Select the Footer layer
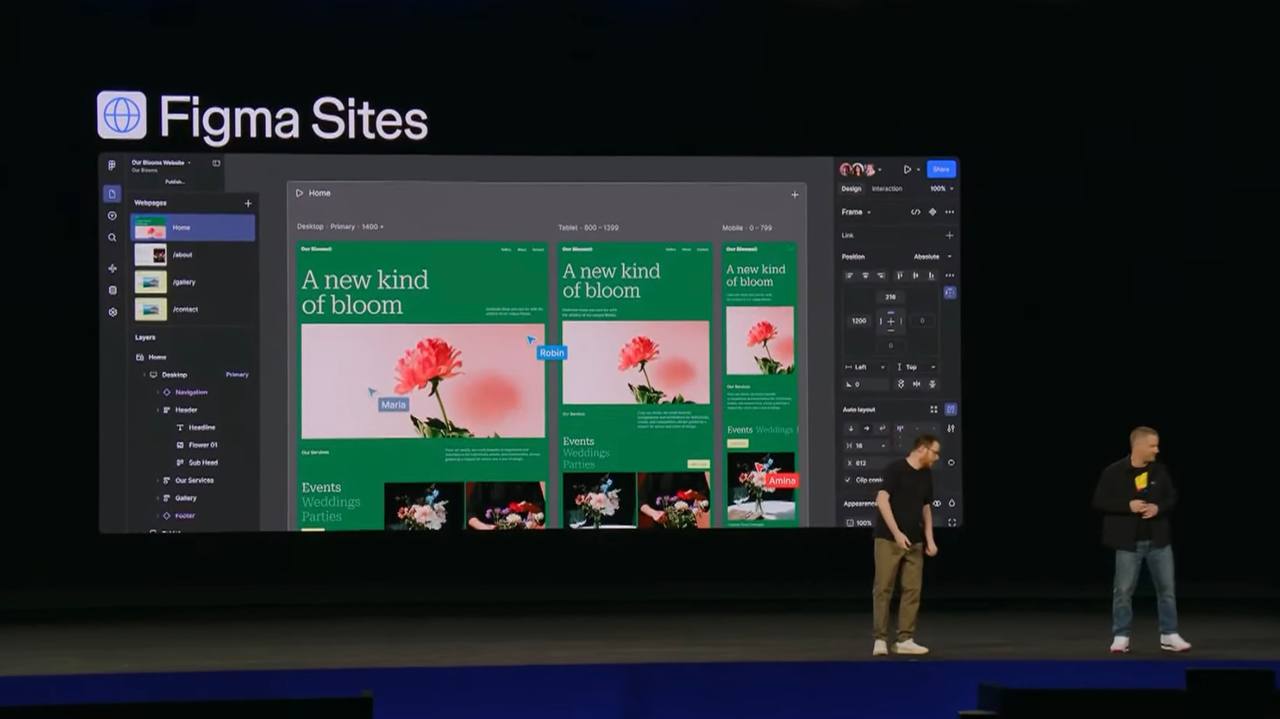This screenshot has height=719, width=1280. pos(185,516)
